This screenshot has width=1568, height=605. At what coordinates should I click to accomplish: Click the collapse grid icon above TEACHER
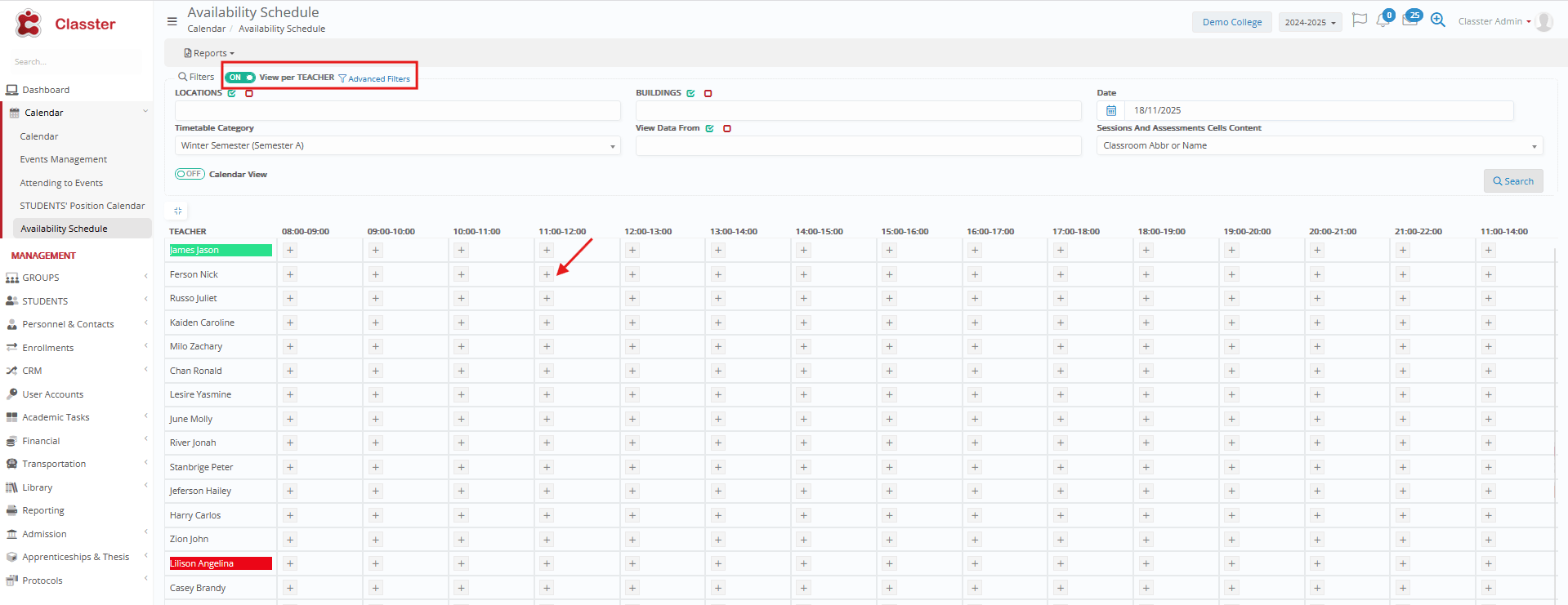178,211
